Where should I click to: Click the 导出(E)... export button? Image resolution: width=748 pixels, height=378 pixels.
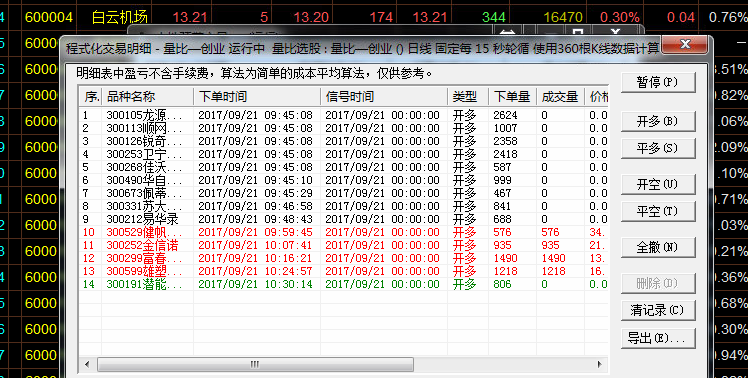pos(658,338)
